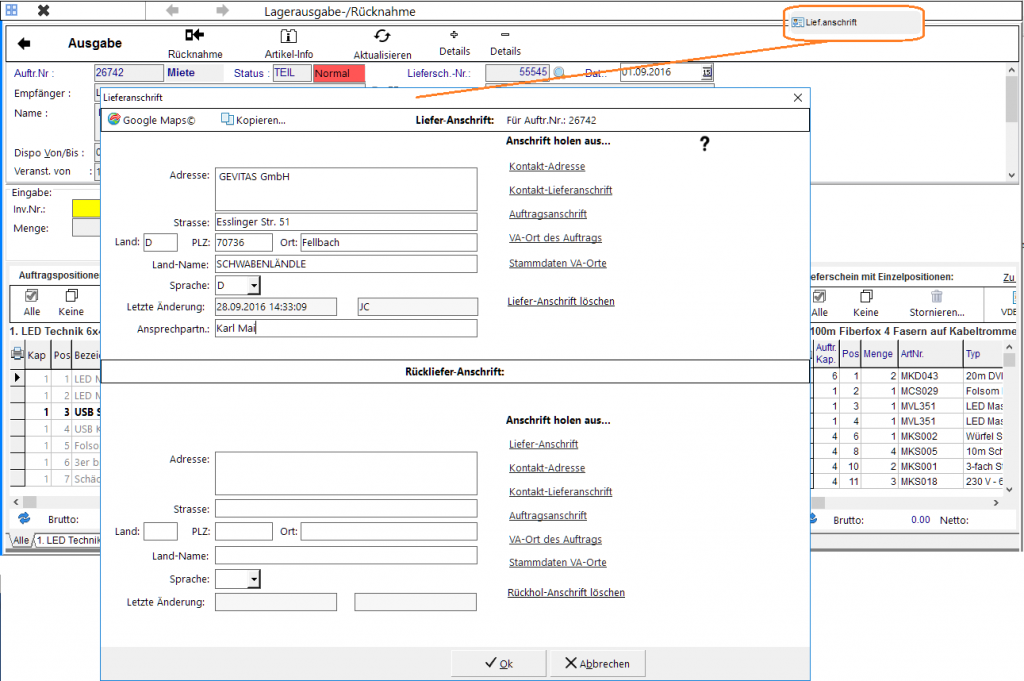The image size is (1024, 681).
Task: Navigate back with the title bar left arrow
Action: pos(172,10)
